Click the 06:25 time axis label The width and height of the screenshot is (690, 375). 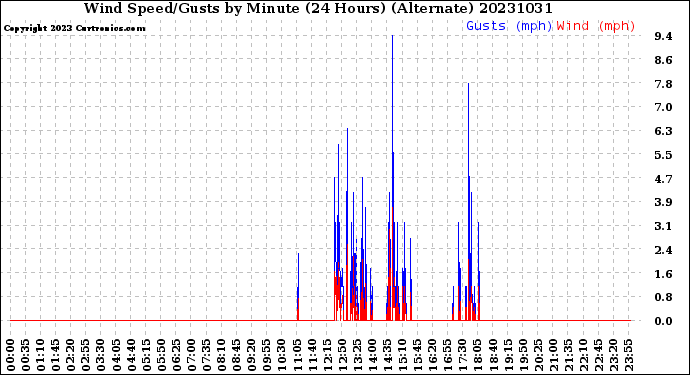click(x=176, y=354)
